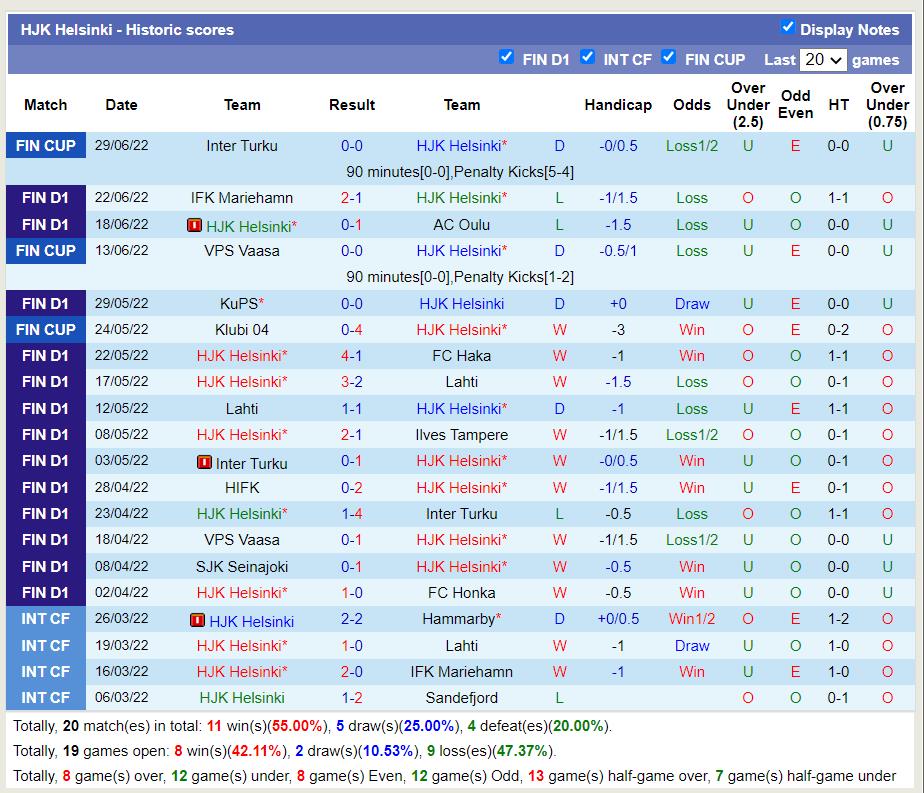
Task: Toggle the FIN D1 league filter checkbox
Action: [x=506, y=57]
